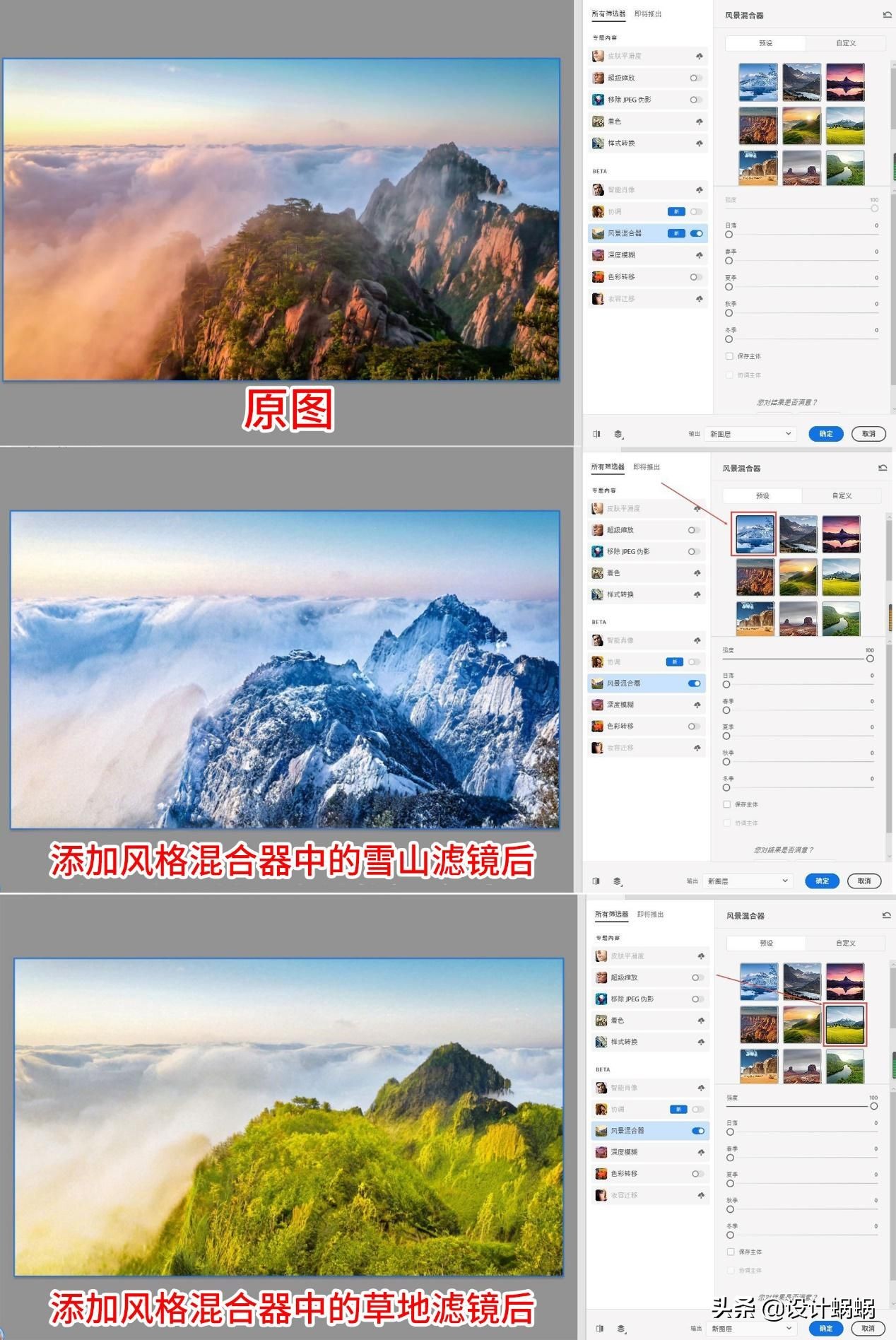896x1340 pixels.
Task: Switch to 即将推出 tab in bottom 草地 panel
Action: pyautogui.click(x=650, y=915)
